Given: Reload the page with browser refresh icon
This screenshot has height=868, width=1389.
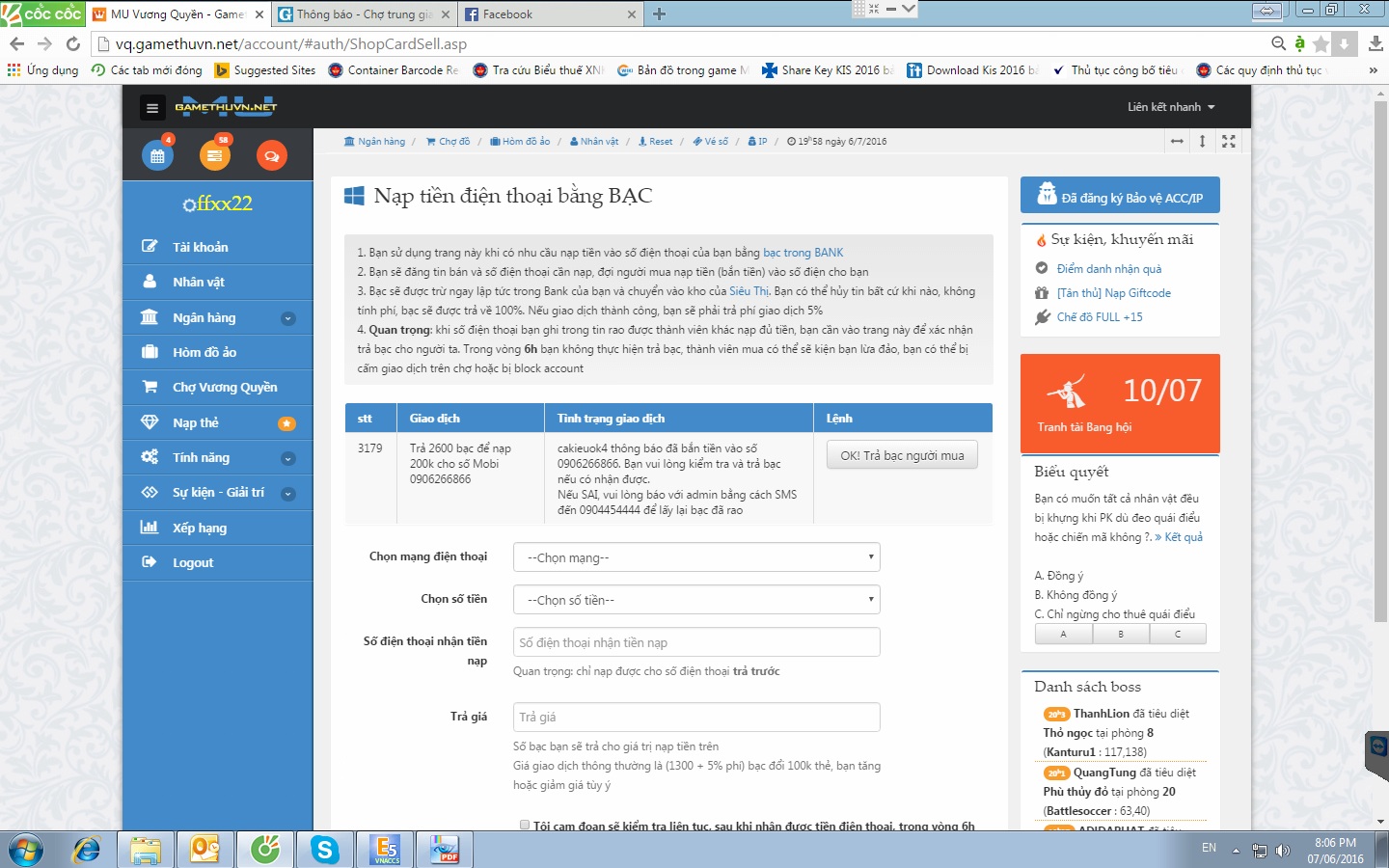Looking at the screenshot, I should point(72,43).
